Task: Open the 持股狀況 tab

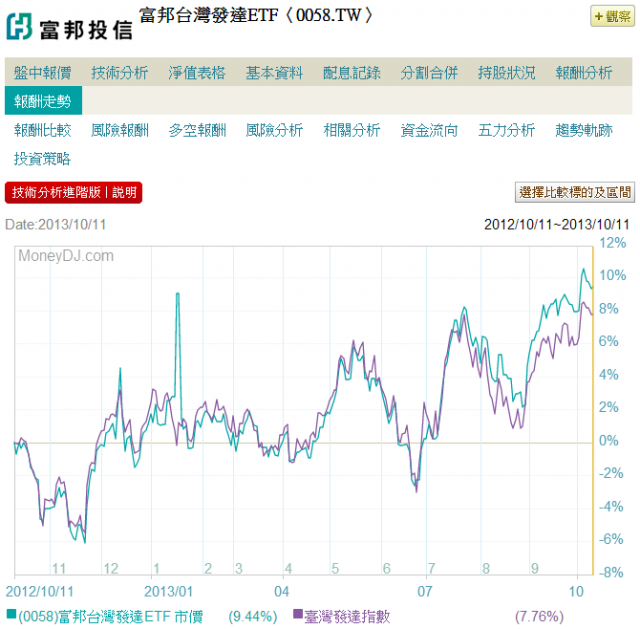Action: [x=507, y=73]
